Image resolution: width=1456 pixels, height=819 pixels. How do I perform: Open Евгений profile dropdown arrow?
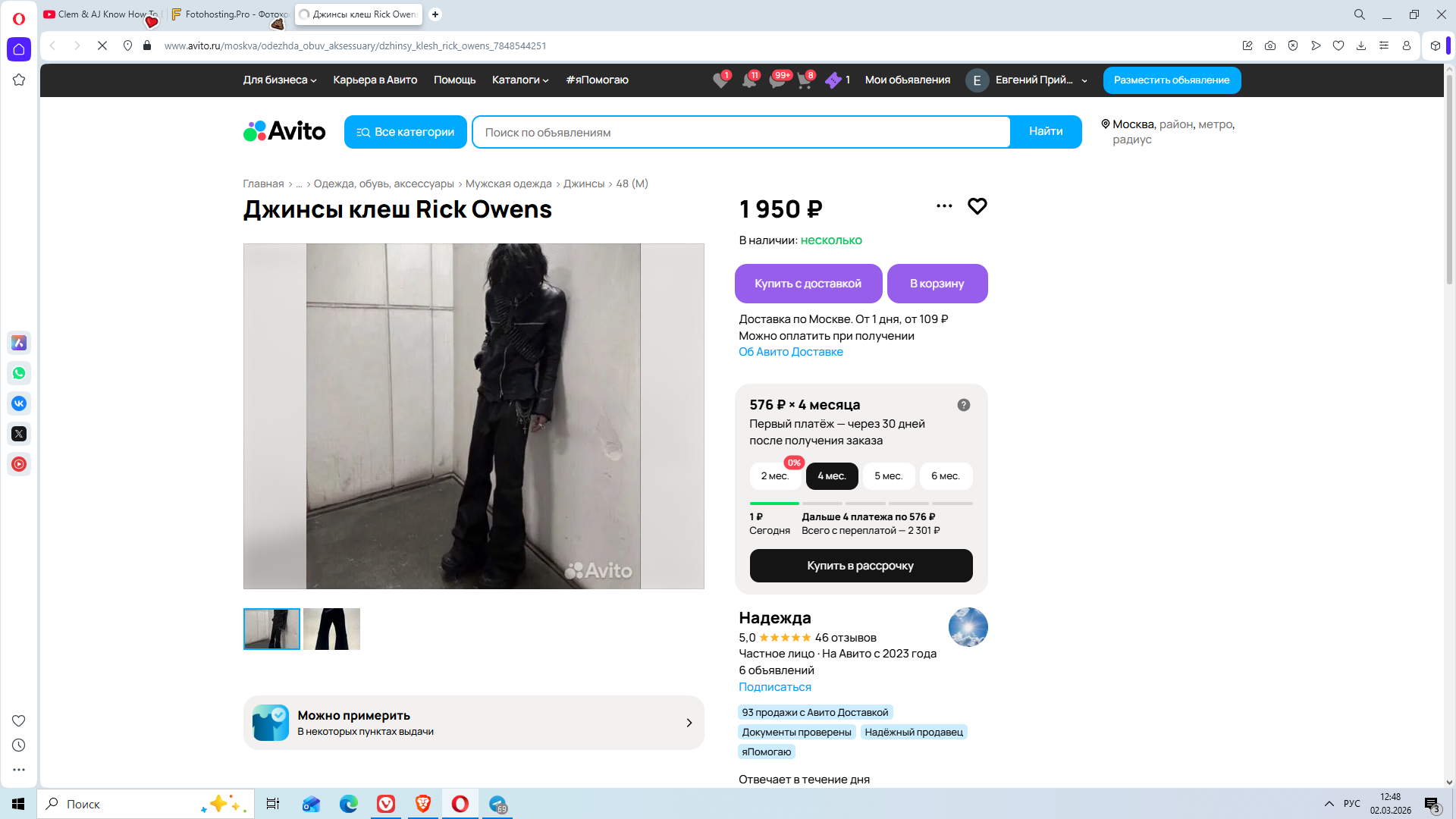point(1084,80)
